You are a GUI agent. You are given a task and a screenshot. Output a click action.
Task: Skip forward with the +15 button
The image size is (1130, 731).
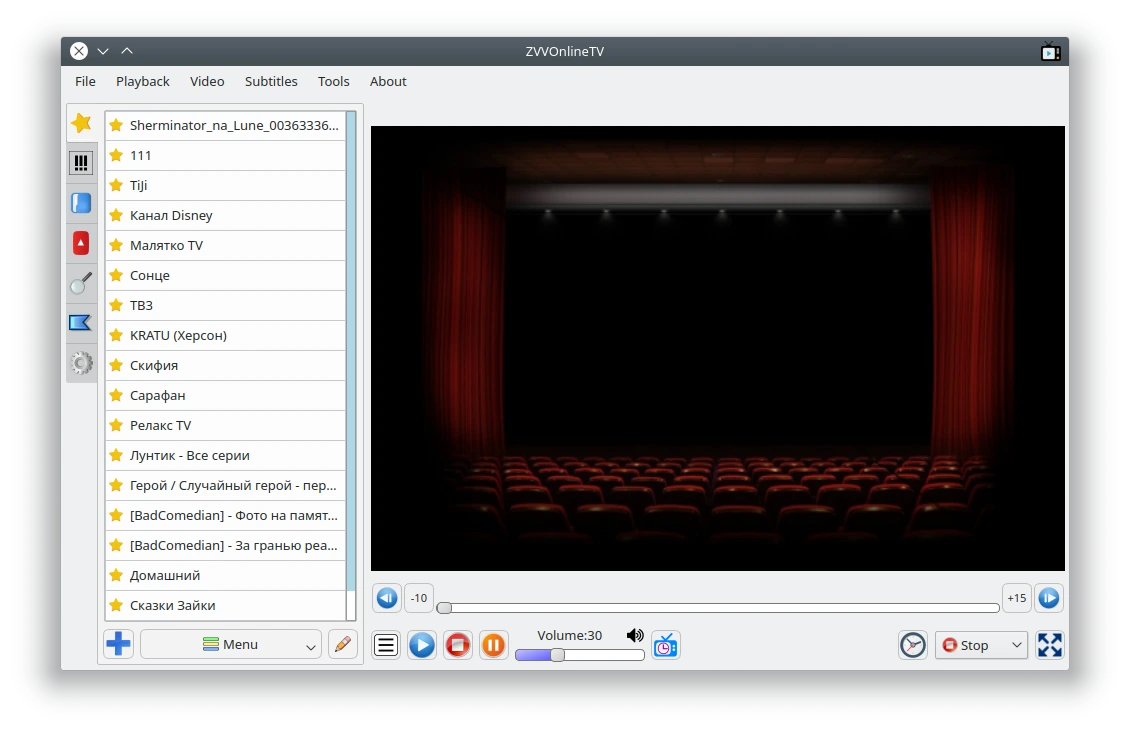click(x=1017, y=598)
